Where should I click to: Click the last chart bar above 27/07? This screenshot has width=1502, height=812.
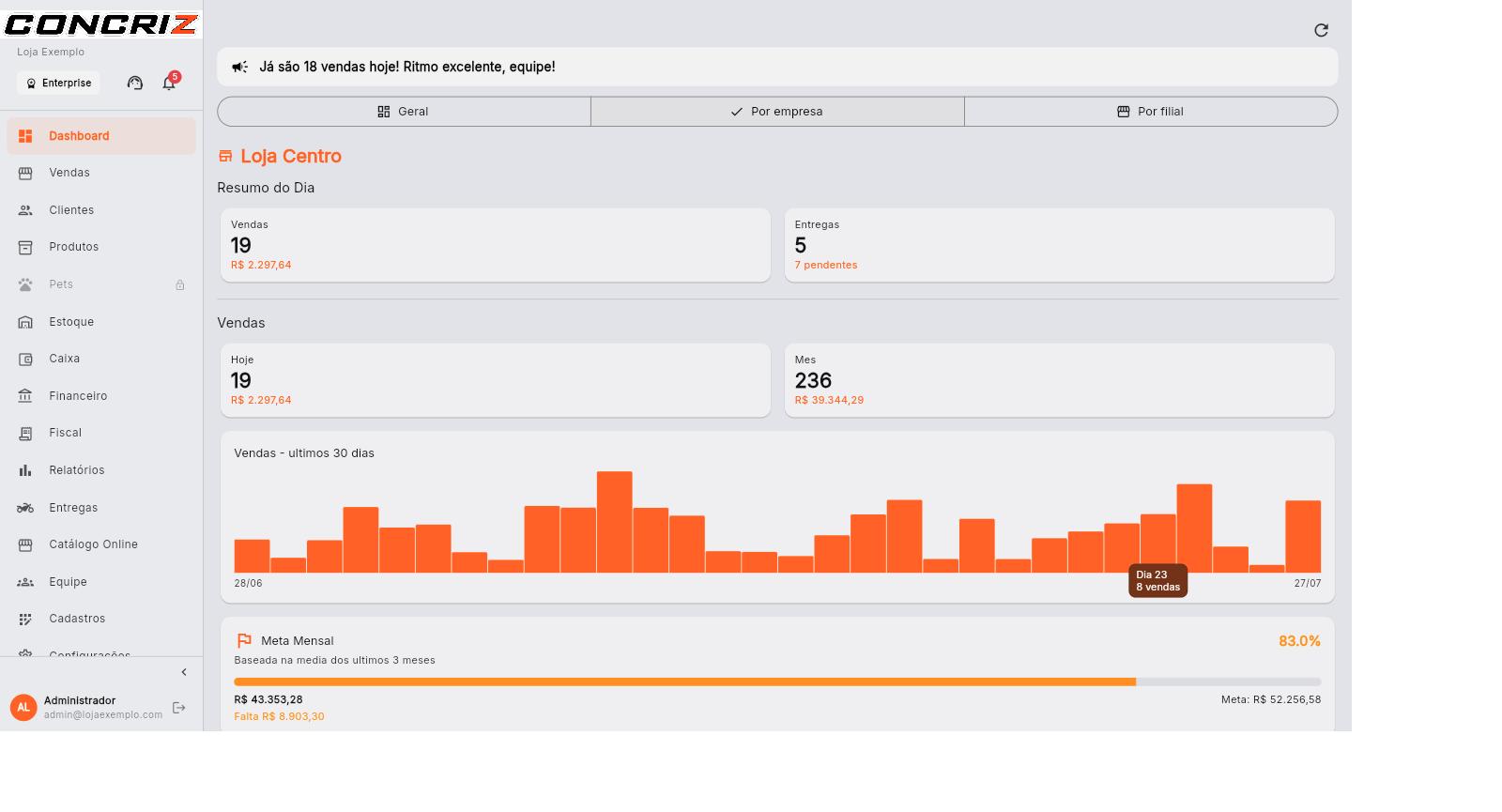(1303, 536)
